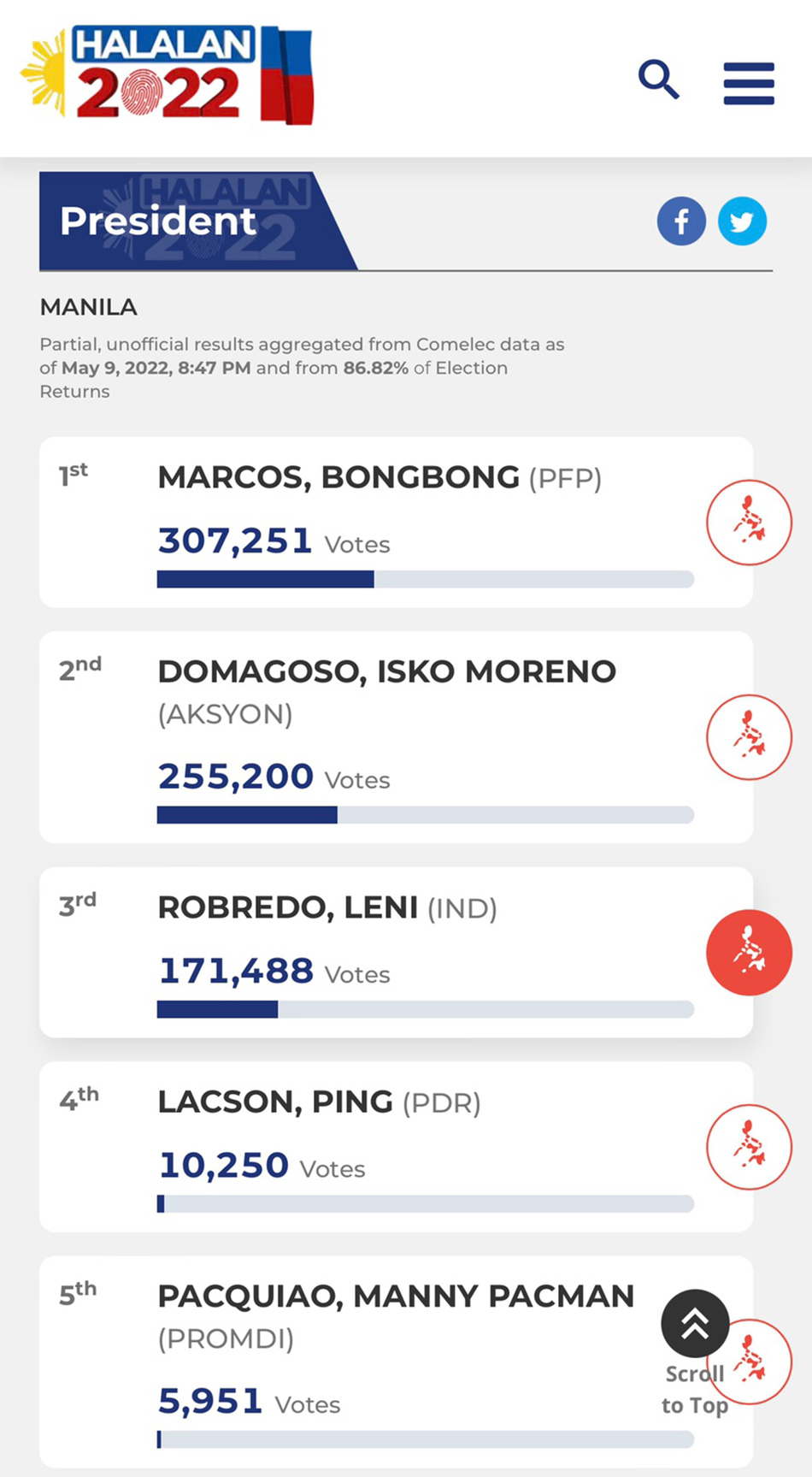Click the Halalan 2022 logo
The width and height of the screenshot is (812, 1477).
coord(168,75)
